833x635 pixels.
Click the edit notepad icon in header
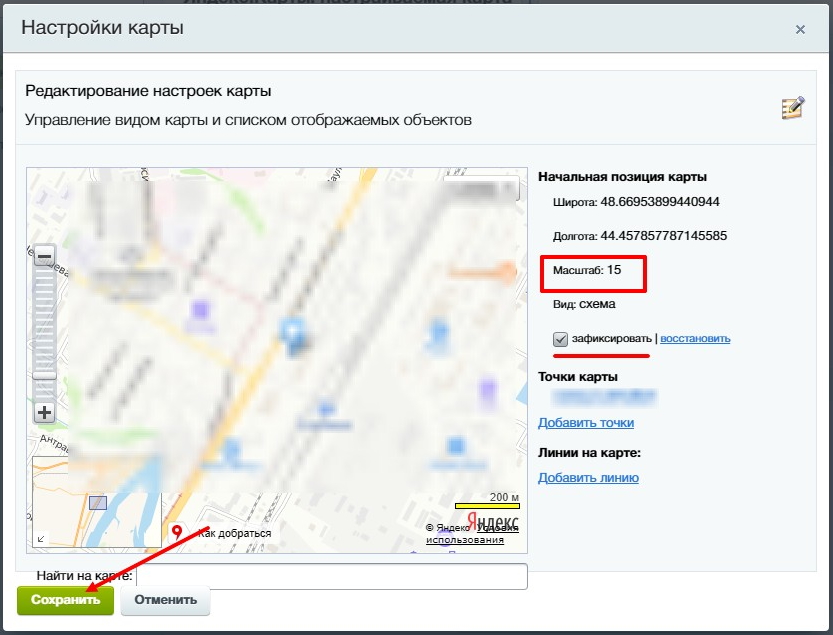[x=792, y=108]
